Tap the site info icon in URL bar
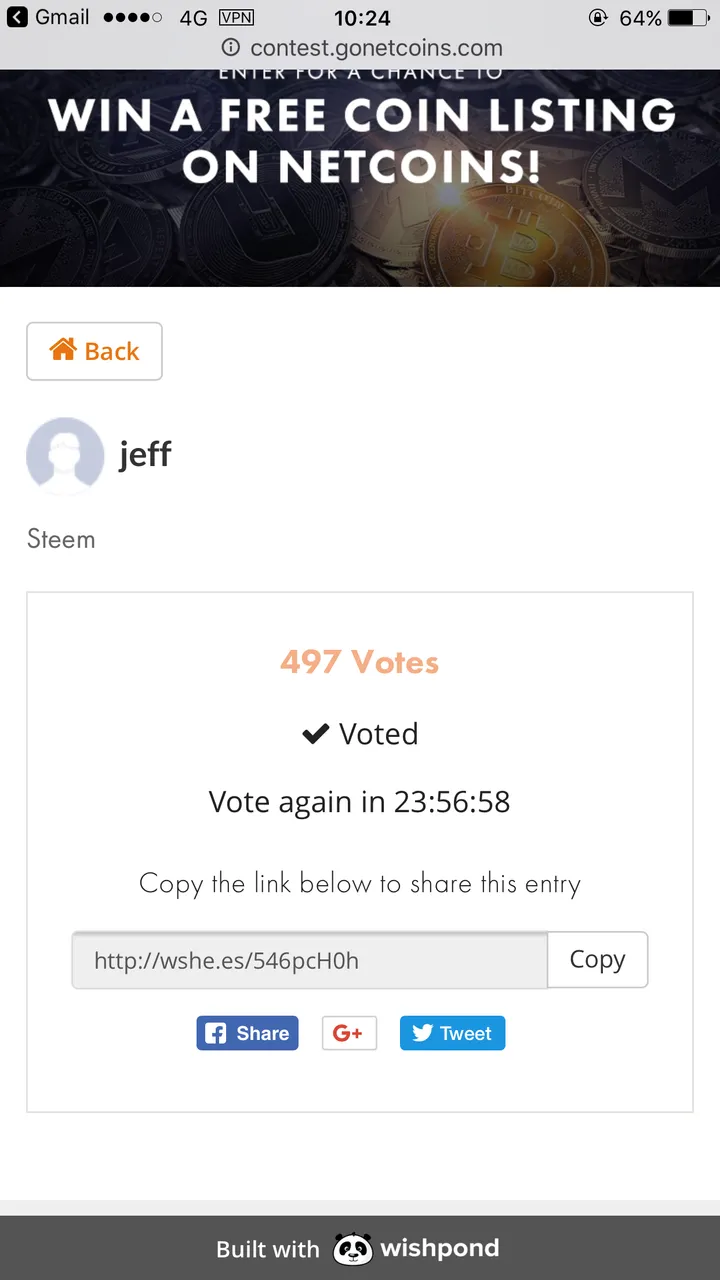 coord(231,47)
